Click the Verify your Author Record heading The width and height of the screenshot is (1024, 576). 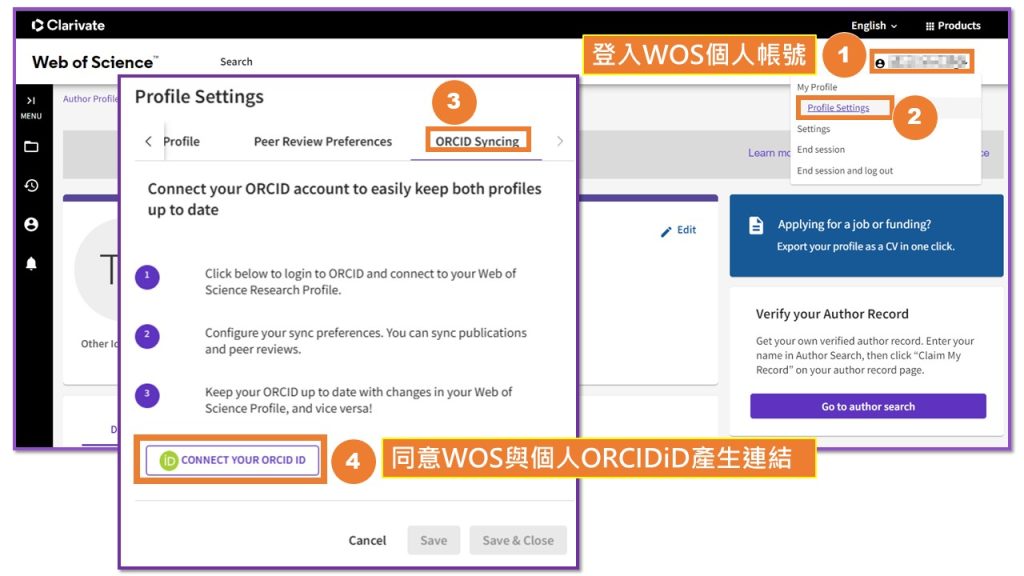[x=831, y=314]
